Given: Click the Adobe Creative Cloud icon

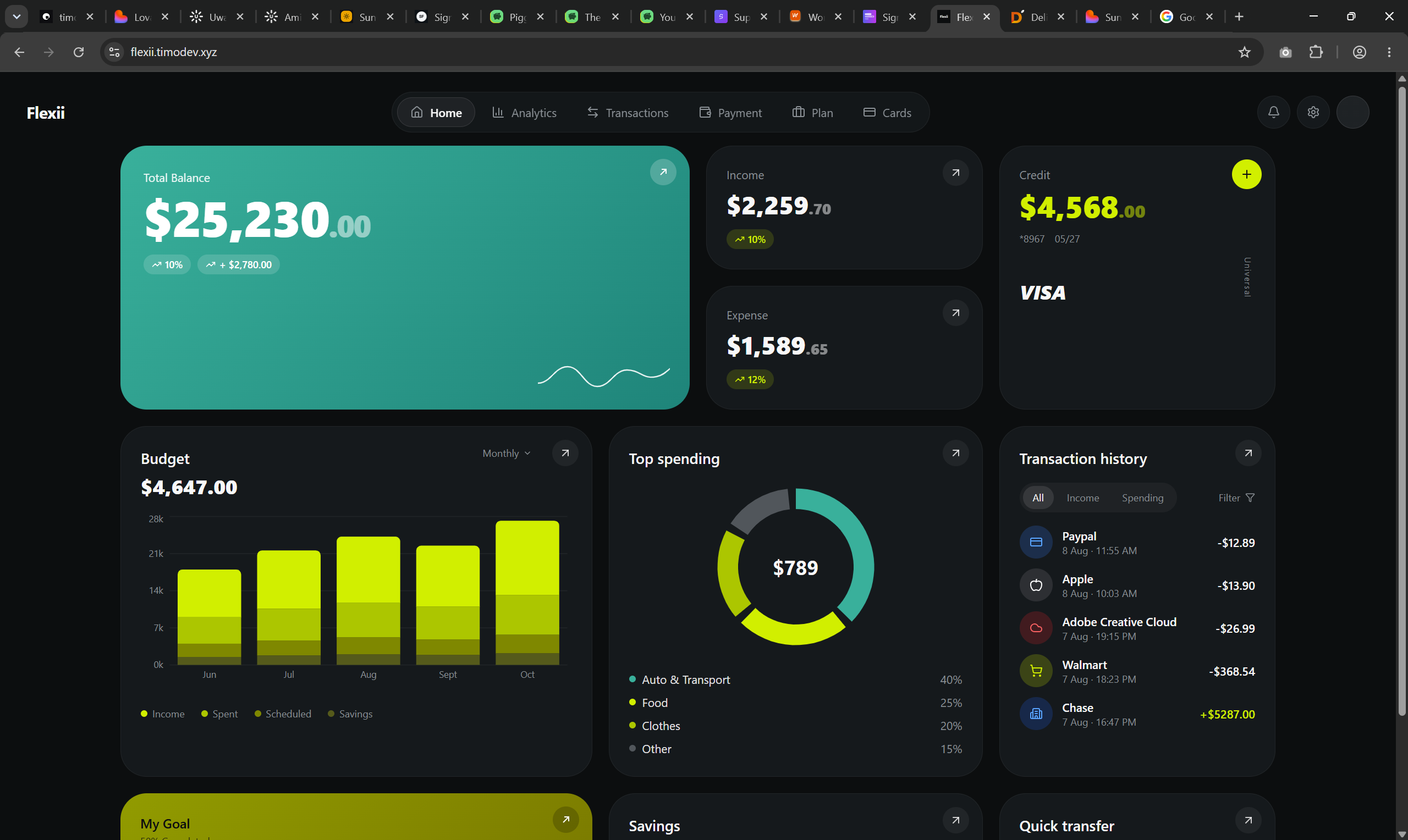Looking at the screenshot, I should pos(1036,628).
